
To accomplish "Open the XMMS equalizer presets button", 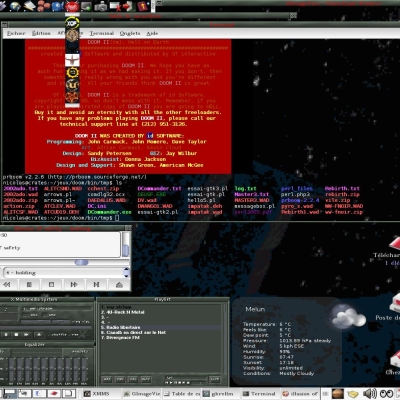I will 80,351.
